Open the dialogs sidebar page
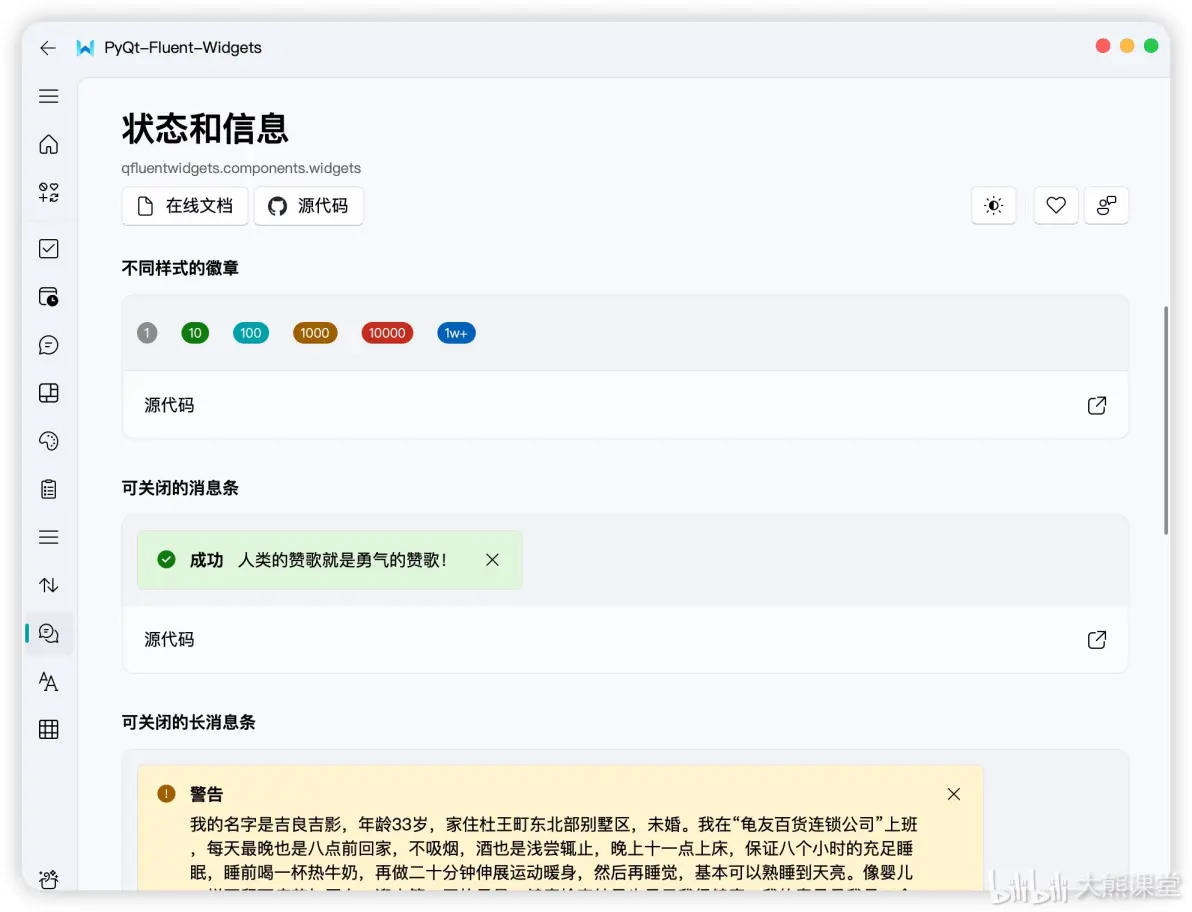Screen dimensions: 1192x912 (49, 345)
